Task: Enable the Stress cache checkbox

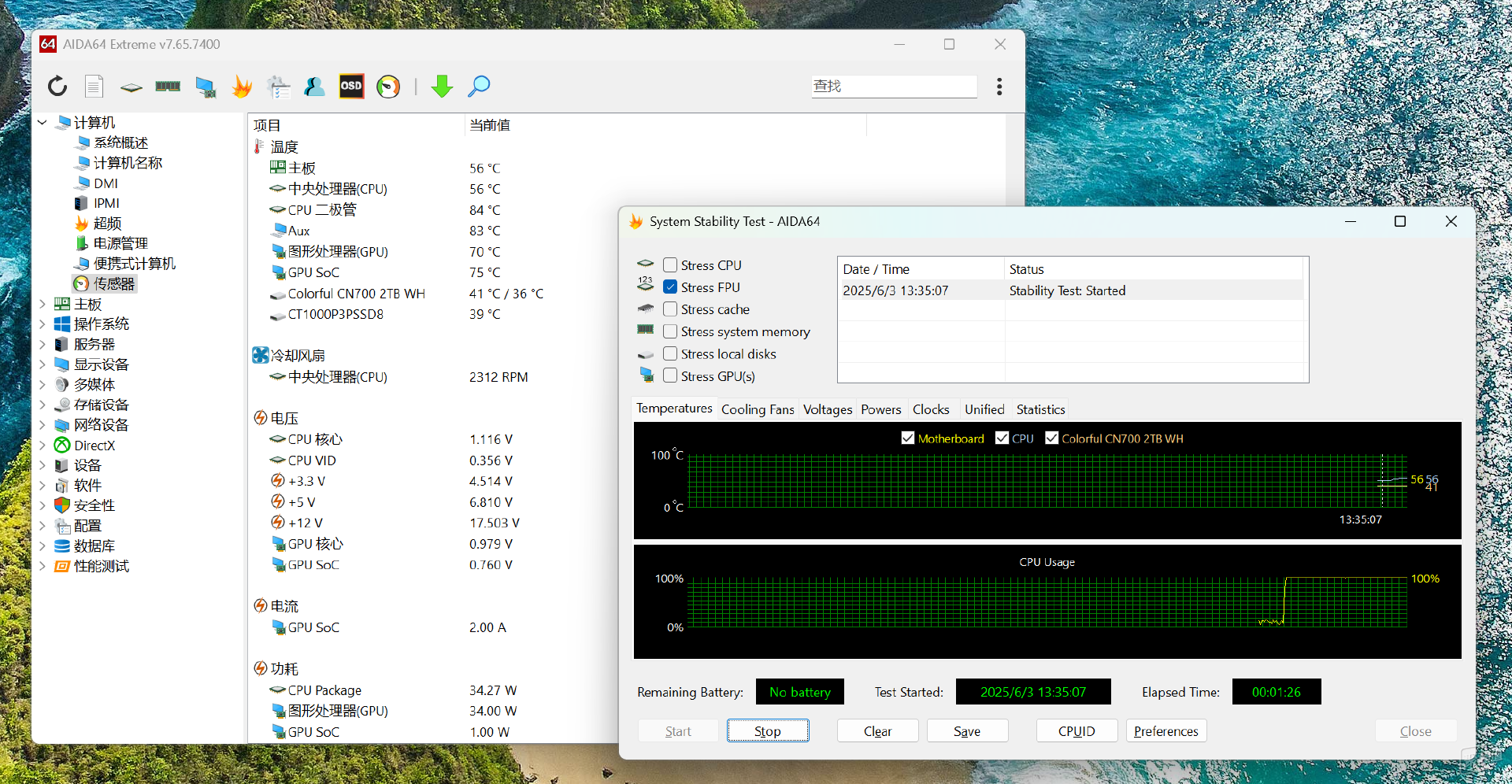Action: point(670,309)
